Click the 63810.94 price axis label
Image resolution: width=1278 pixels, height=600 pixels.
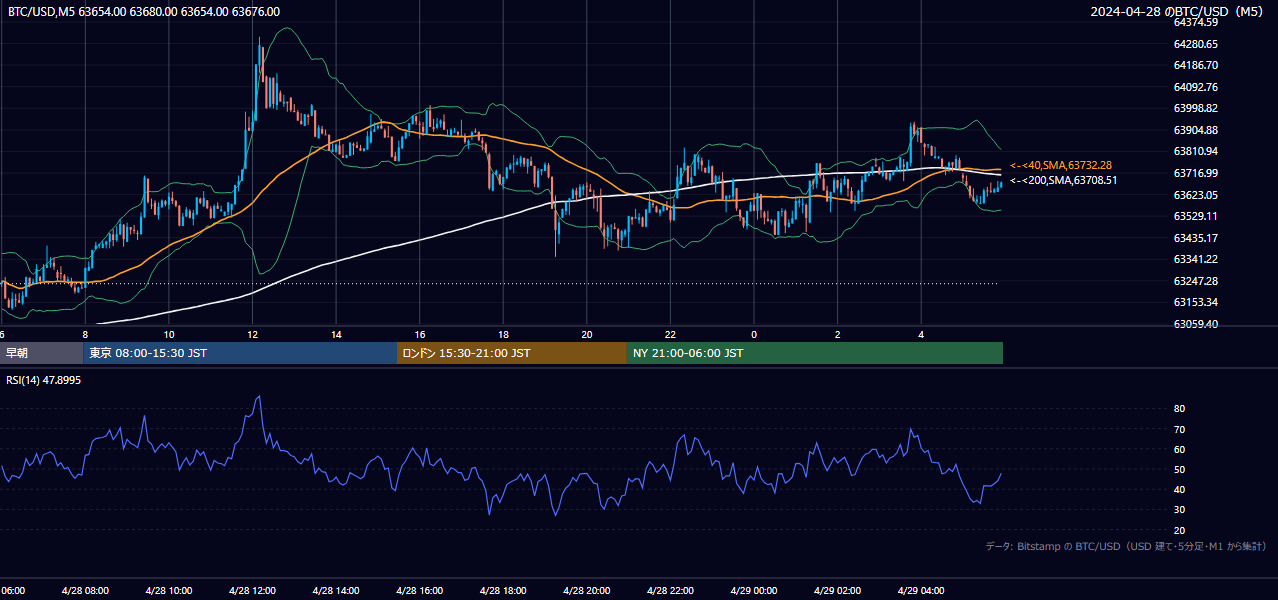point(1196,151)
